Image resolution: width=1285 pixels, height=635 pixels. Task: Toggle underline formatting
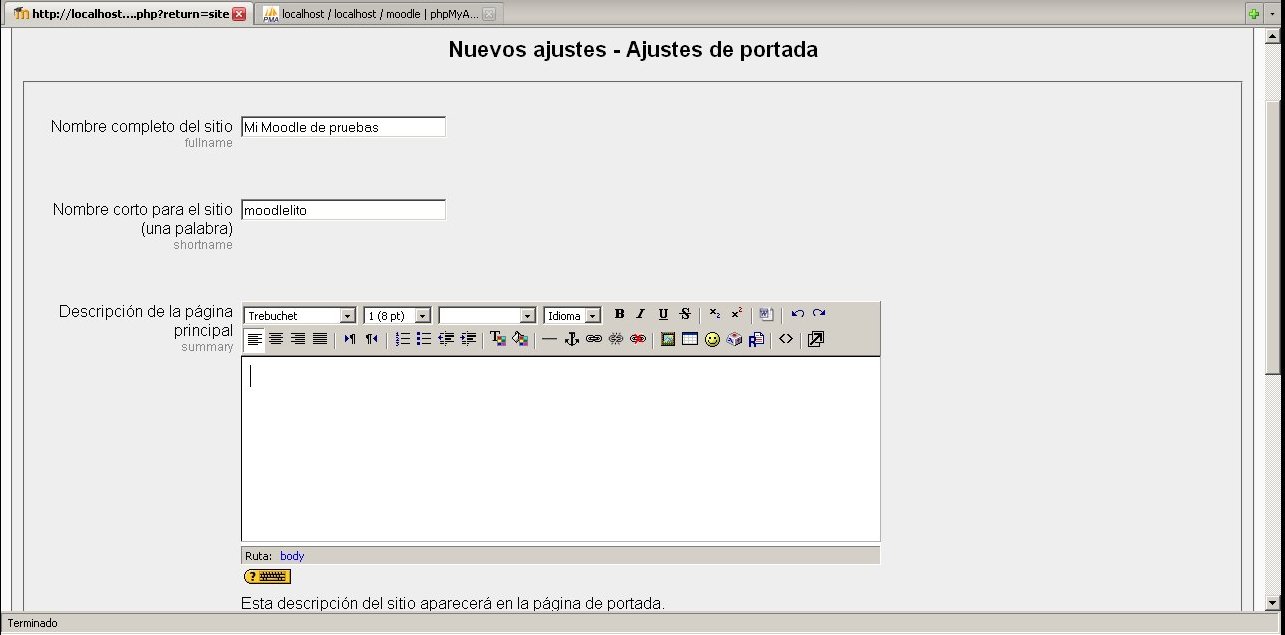tap(663, 314)
